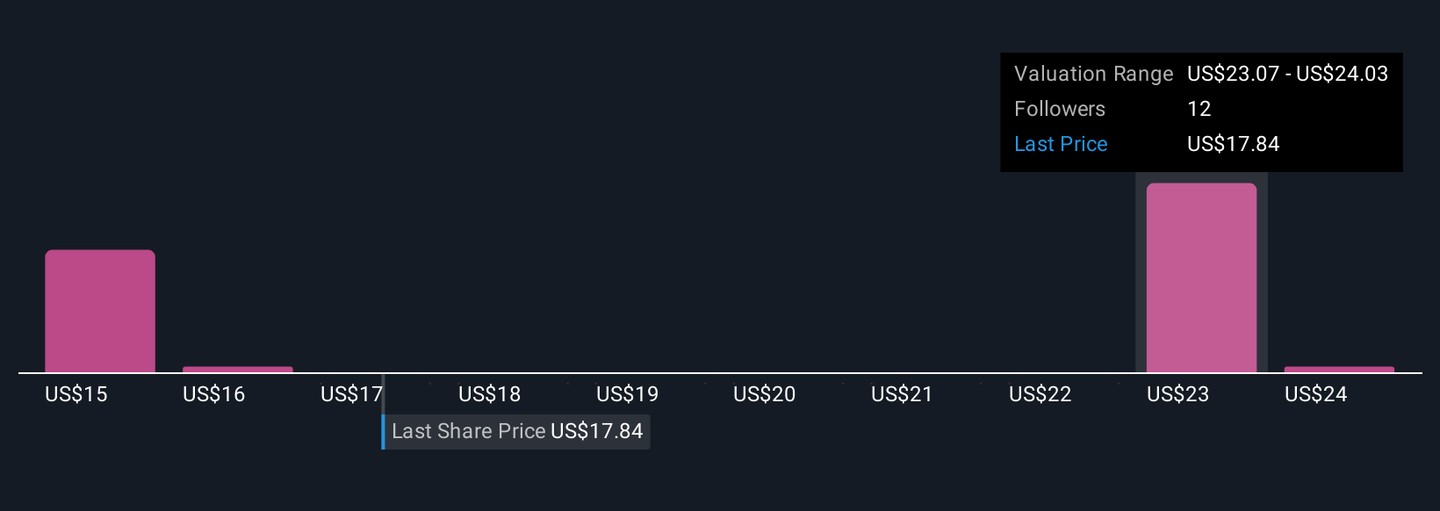
Task: Click the US$23.07 - US$24.03 range value
Action: coord(1287,74)
